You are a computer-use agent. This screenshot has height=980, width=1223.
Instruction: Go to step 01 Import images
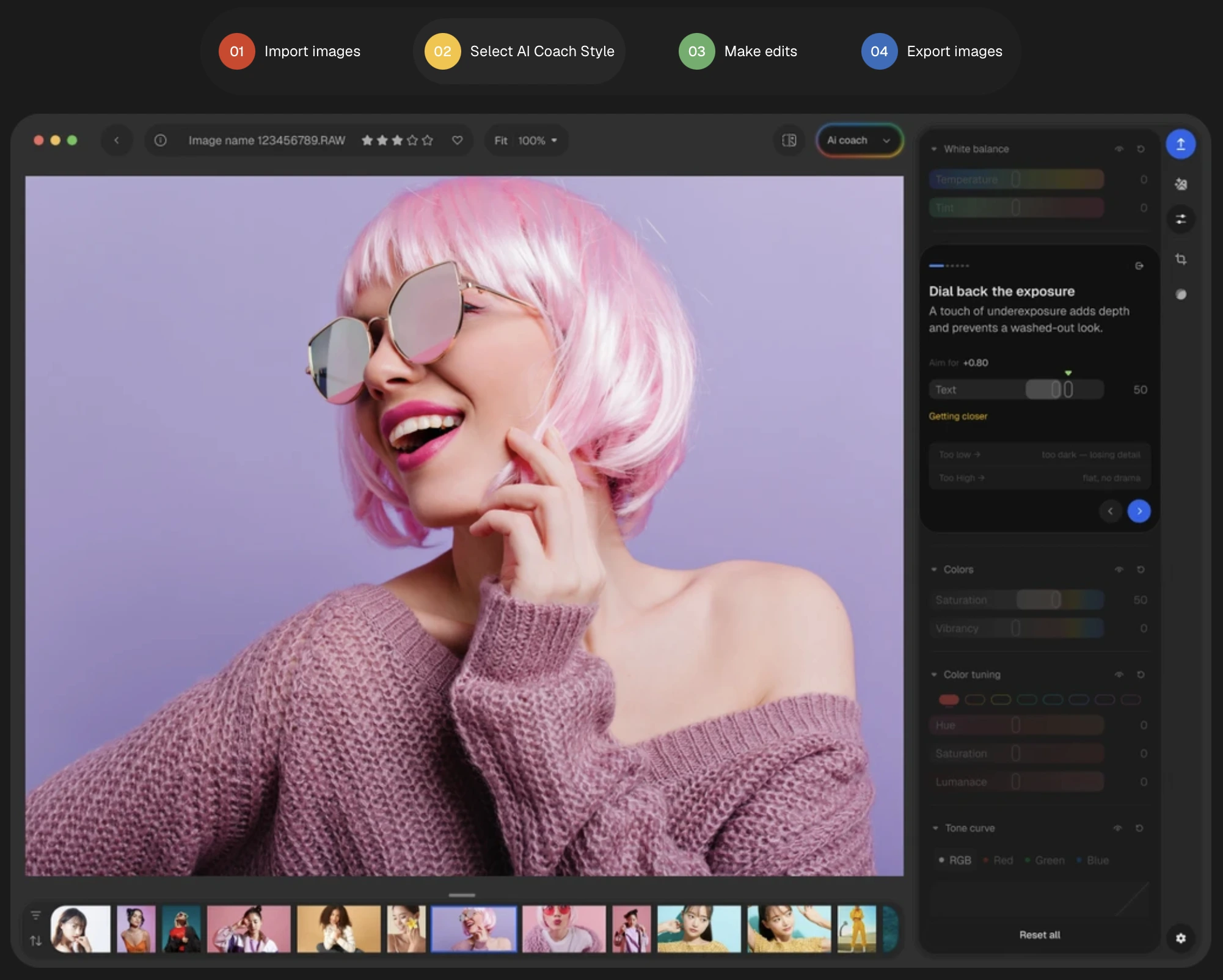click(290, 51)
